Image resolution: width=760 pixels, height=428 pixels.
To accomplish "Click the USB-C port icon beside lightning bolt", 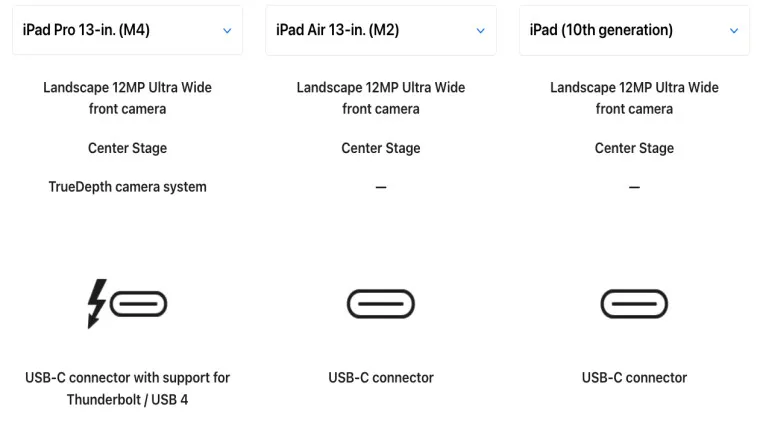I will pyautogui.click(x=139, y=303).
